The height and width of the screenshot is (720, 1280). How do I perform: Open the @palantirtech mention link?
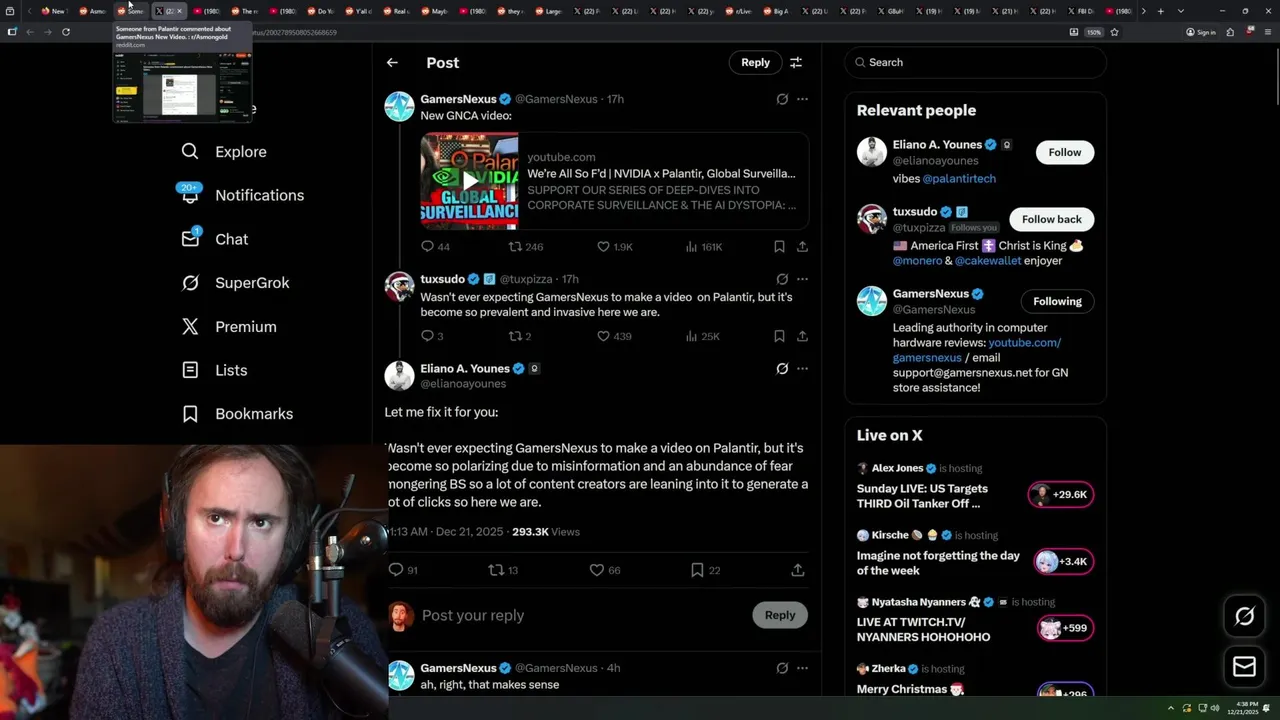959,179
